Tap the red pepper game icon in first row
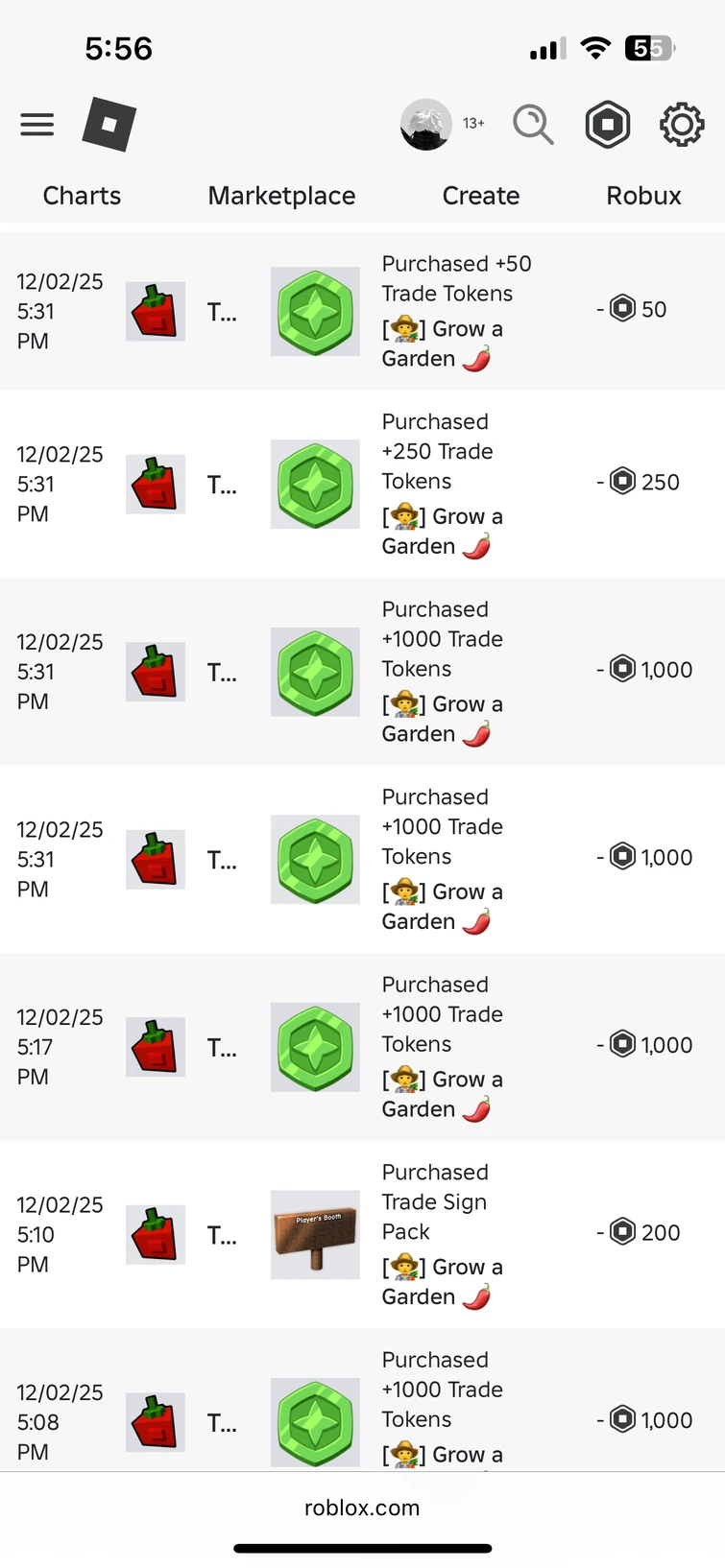Screen dimensions: 725x1568 tap(155, 312)
